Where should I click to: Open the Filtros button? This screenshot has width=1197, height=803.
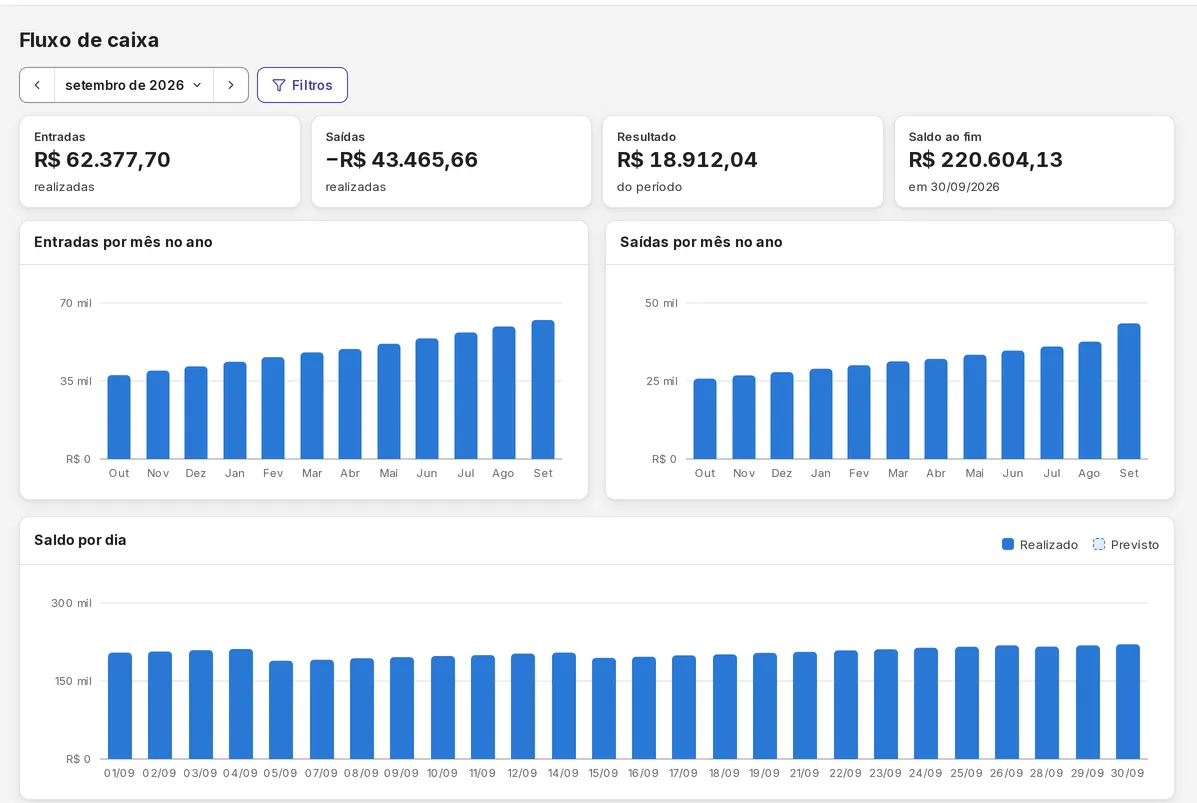[x=302, y=85]
